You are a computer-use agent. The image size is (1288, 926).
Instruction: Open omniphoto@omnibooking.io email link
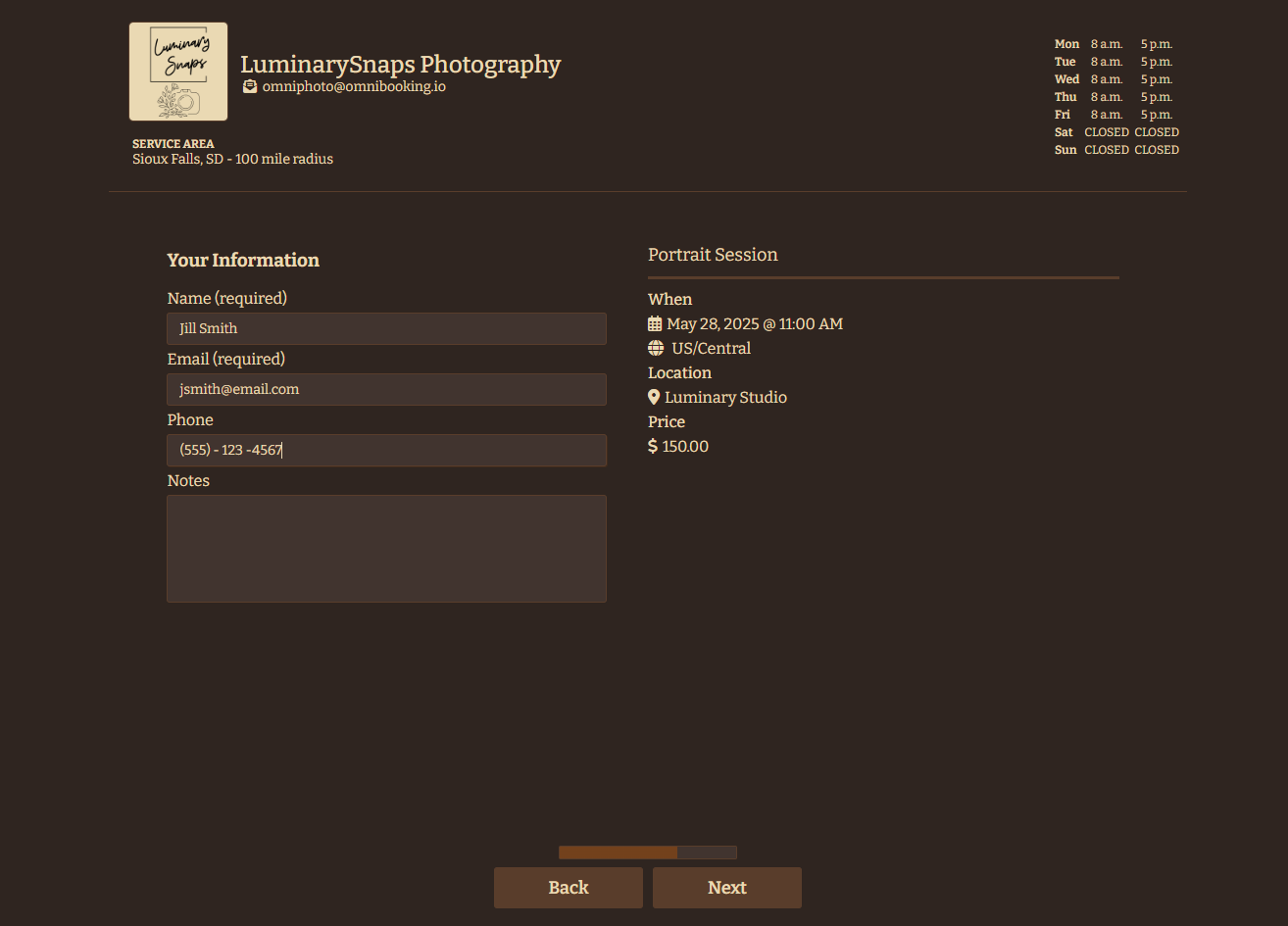click(354, 86)
